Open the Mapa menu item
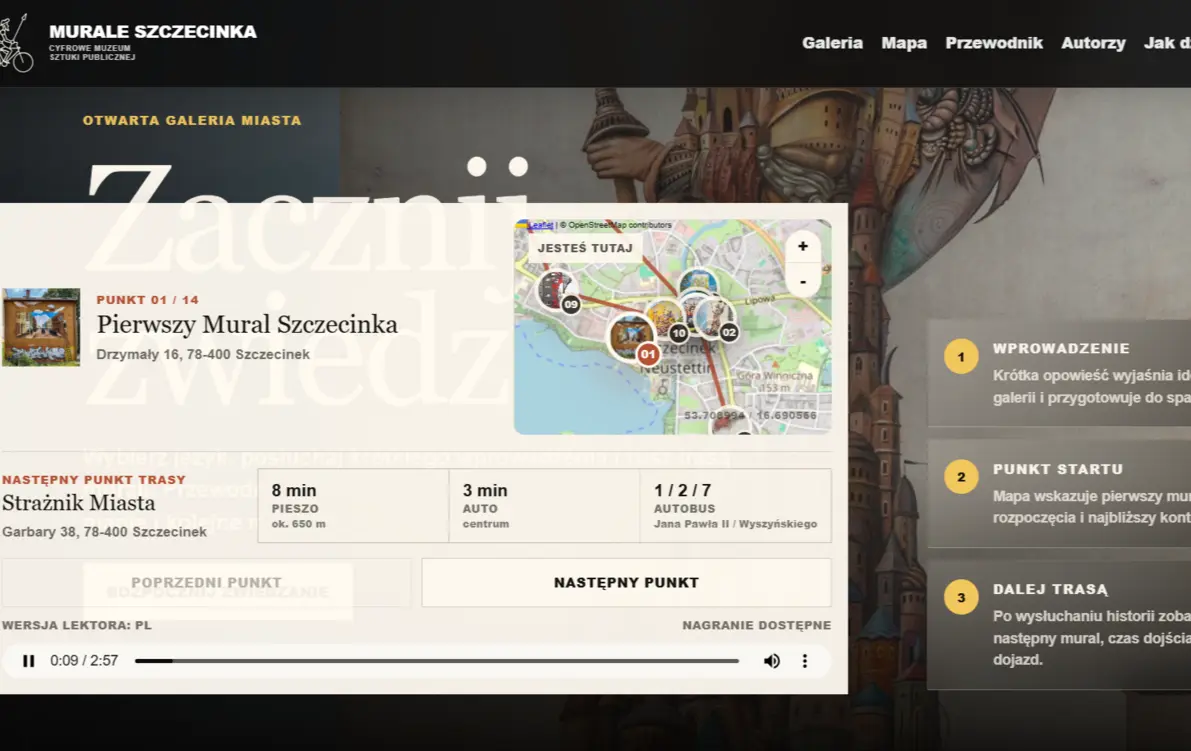This screenshot has height=751, width=1191. click(904, 43)
